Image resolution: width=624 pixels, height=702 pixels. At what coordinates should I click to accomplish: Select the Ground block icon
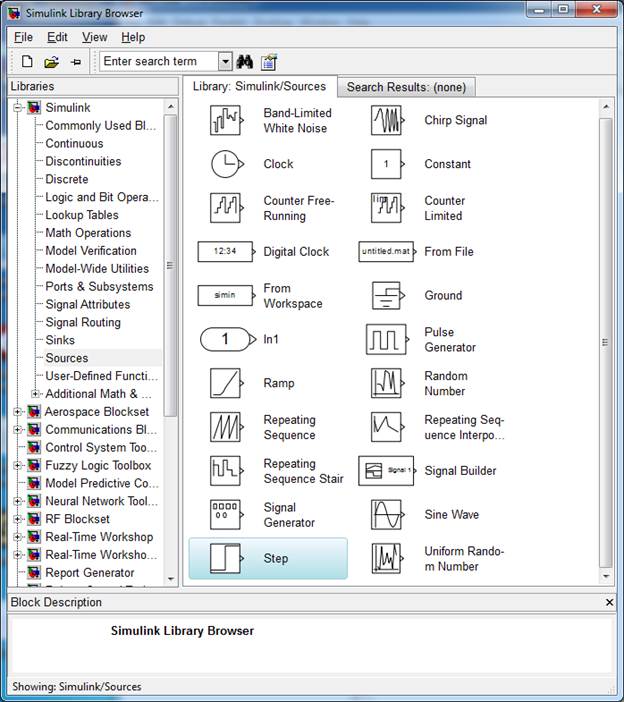[x=389, y=295]
